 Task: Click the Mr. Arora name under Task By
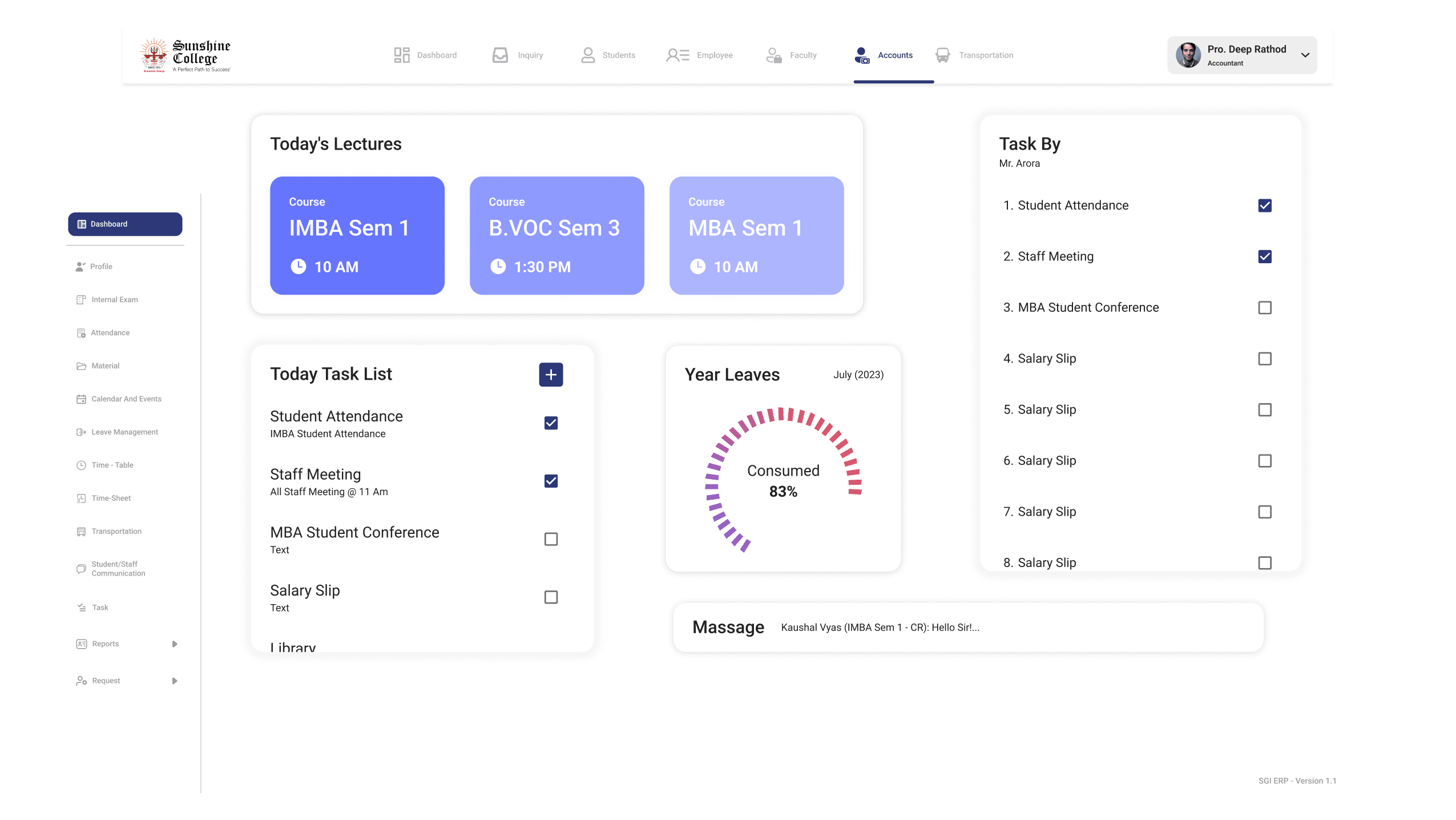point(1019,163)
